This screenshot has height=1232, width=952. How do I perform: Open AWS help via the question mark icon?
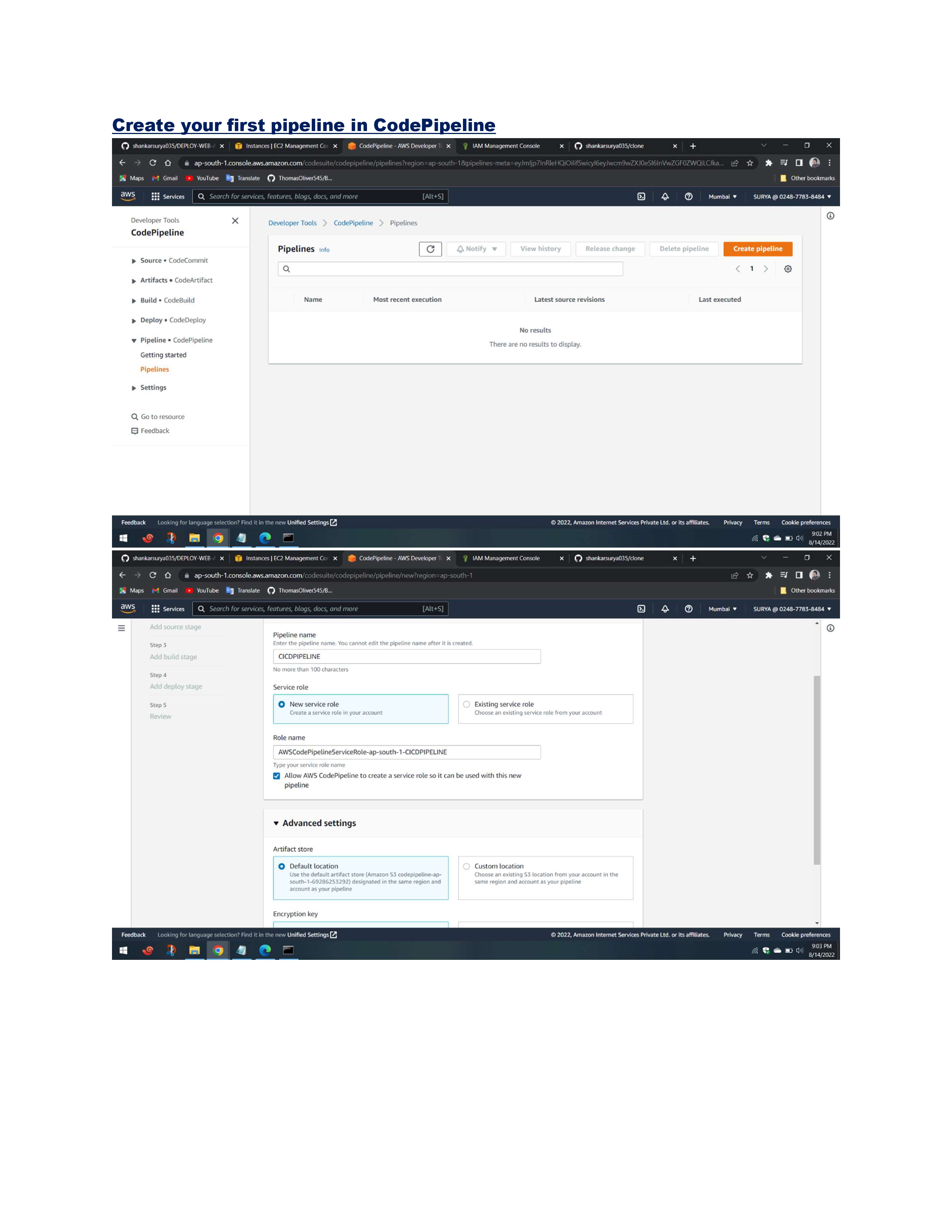pyautogui.click(x=689, y=196)
